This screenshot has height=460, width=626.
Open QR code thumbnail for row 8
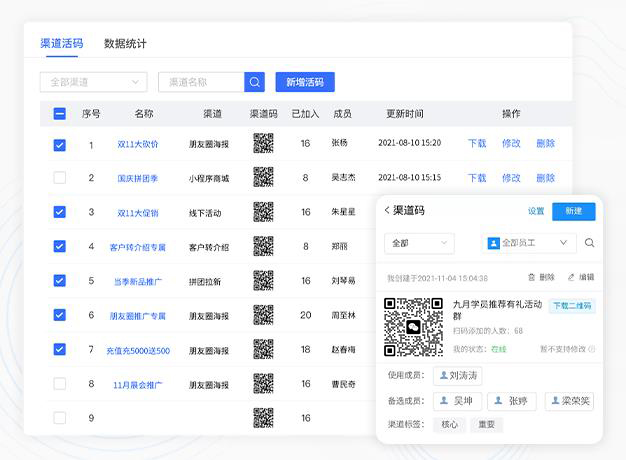click(x=263, y=384)
